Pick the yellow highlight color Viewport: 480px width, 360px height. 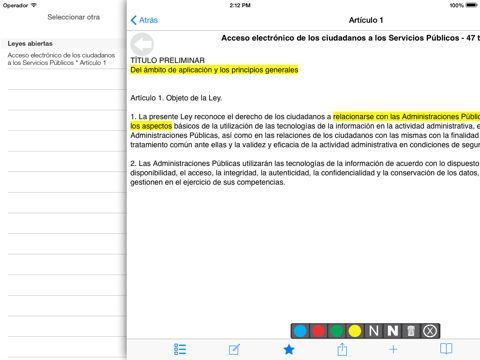tap(355, 331)
